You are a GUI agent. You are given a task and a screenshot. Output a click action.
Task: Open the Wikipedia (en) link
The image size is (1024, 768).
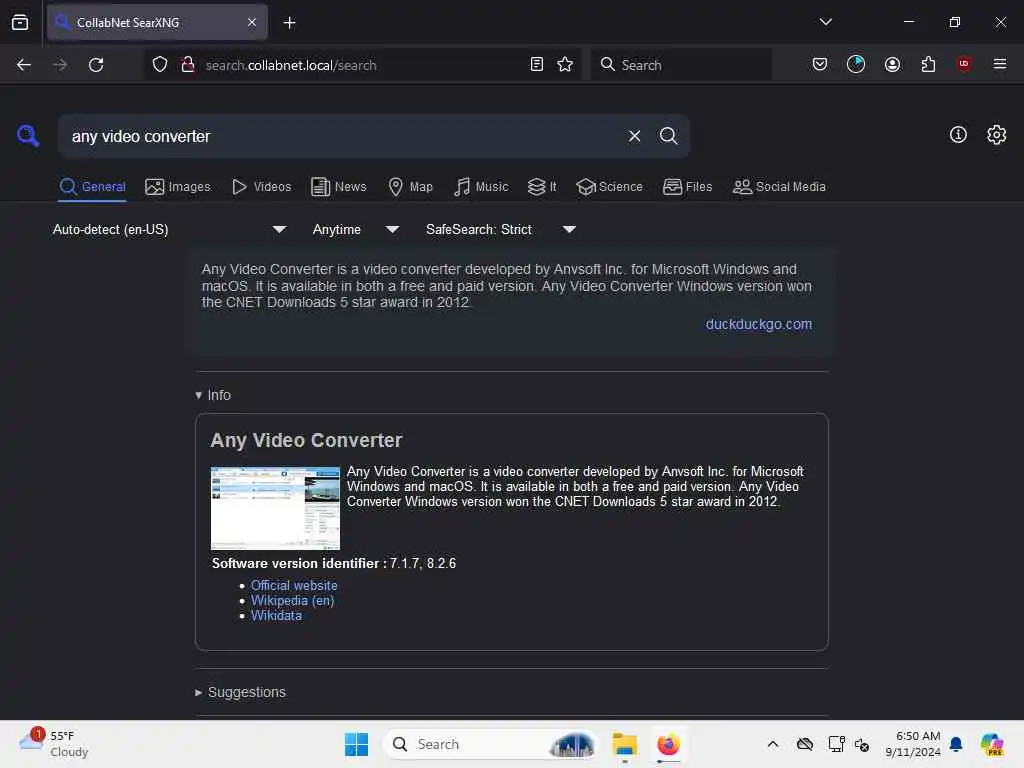tap(292, 600)
